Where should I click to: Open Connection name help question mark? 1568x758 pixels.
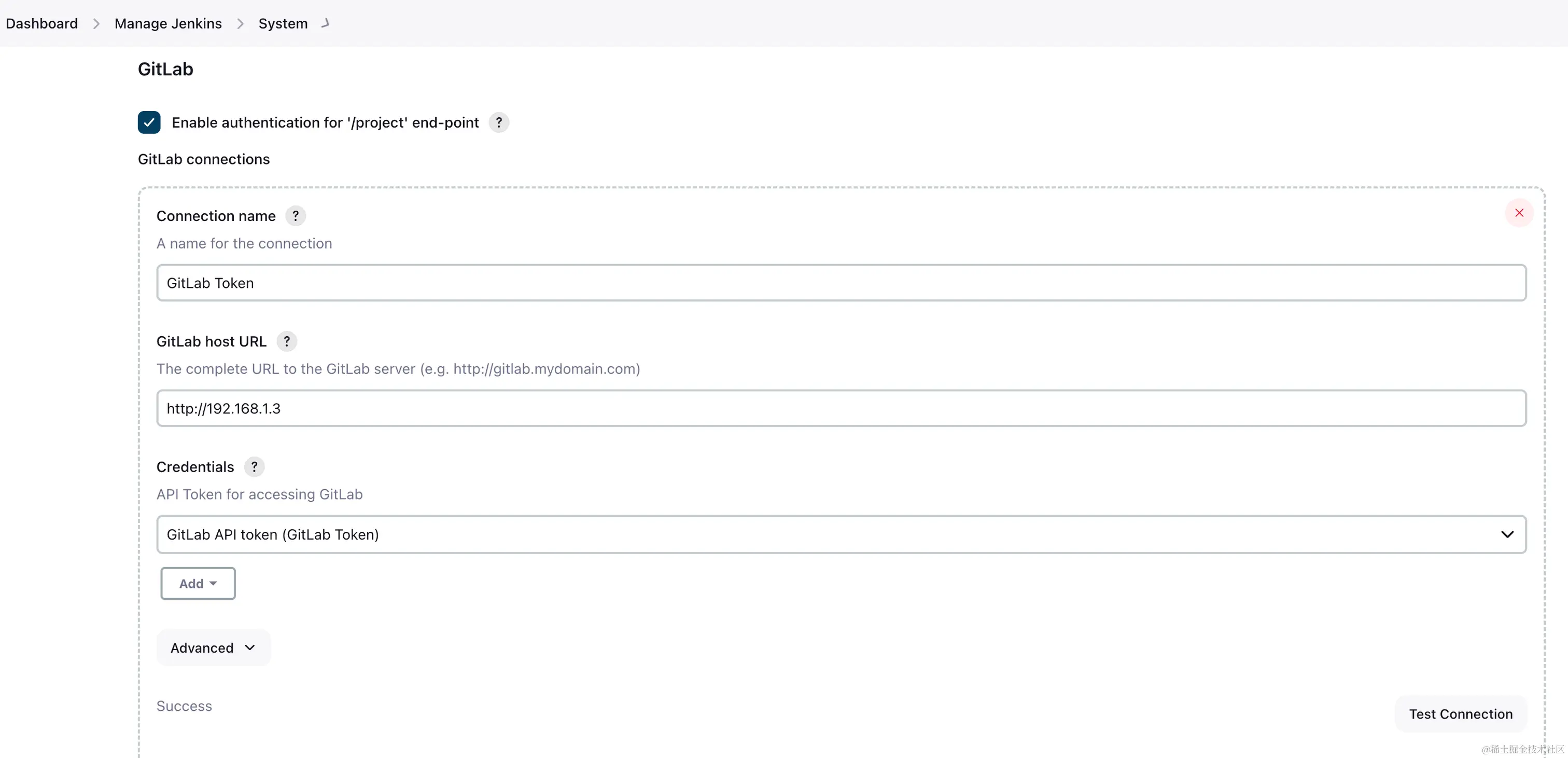coord(295,216)
